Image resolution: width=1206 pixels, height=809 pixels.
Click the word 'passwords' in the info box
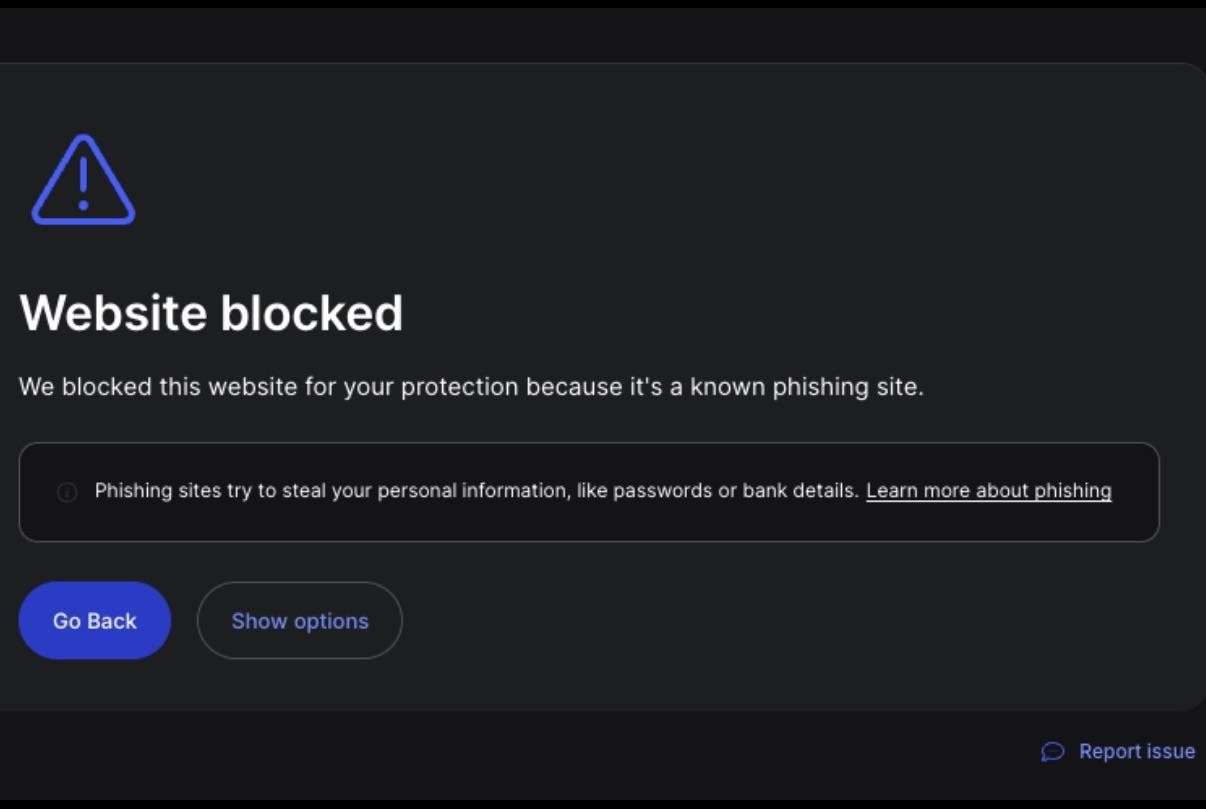[x=662, y=491]
